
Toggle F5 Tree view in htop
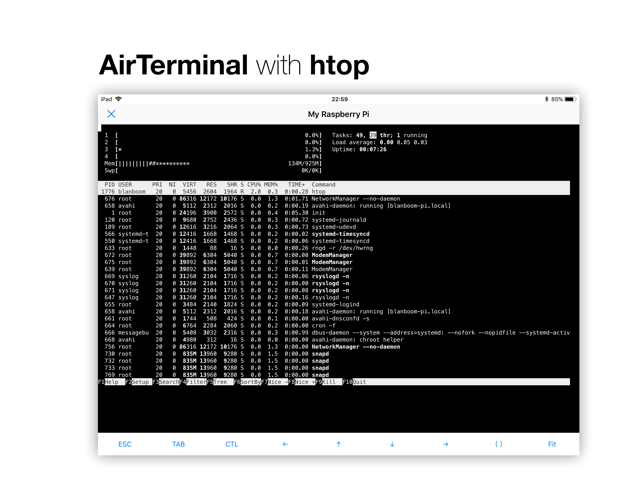[220, 381]
